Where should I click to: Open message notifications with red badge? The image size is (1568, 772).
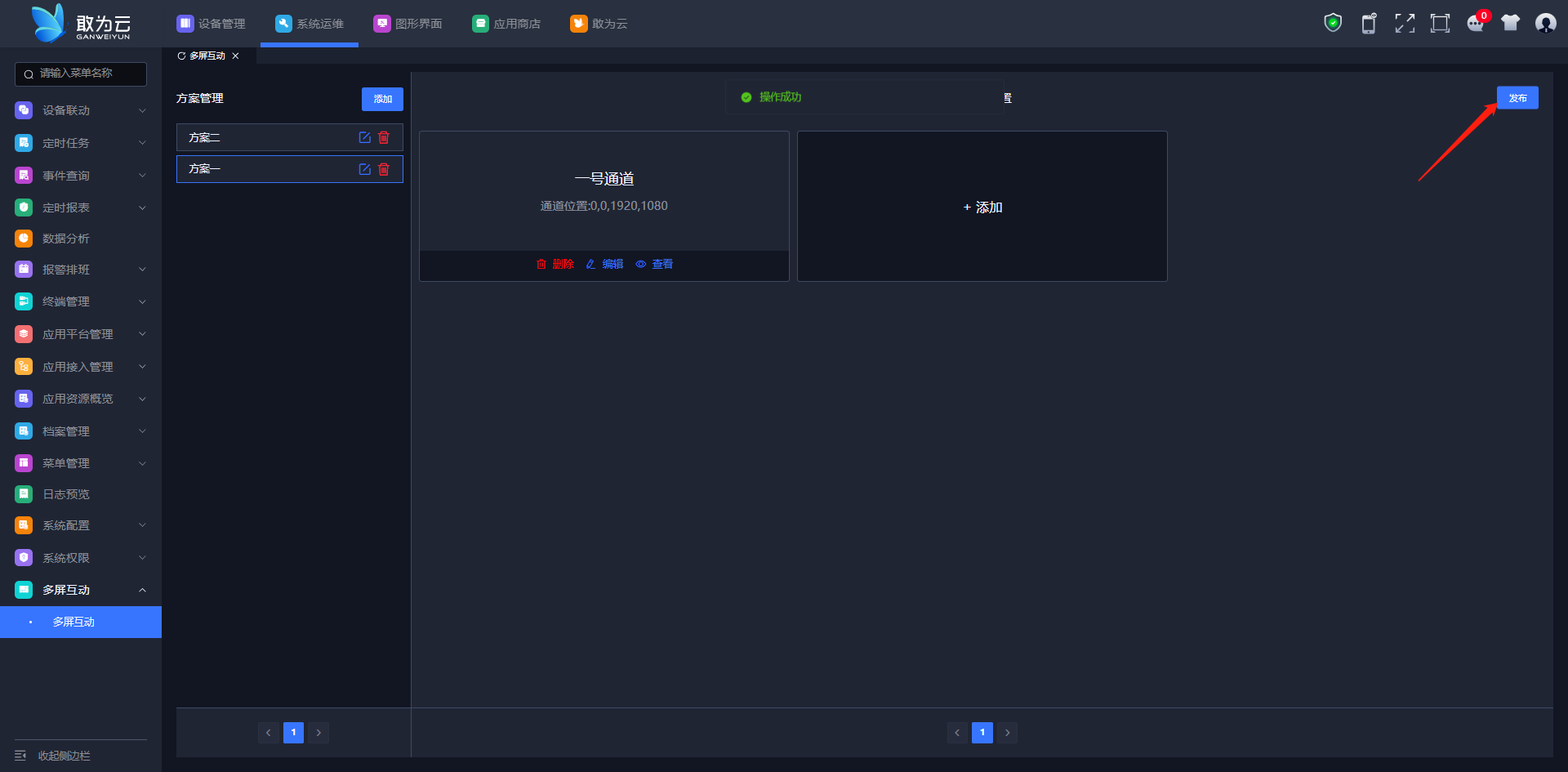pos(1477,22)
